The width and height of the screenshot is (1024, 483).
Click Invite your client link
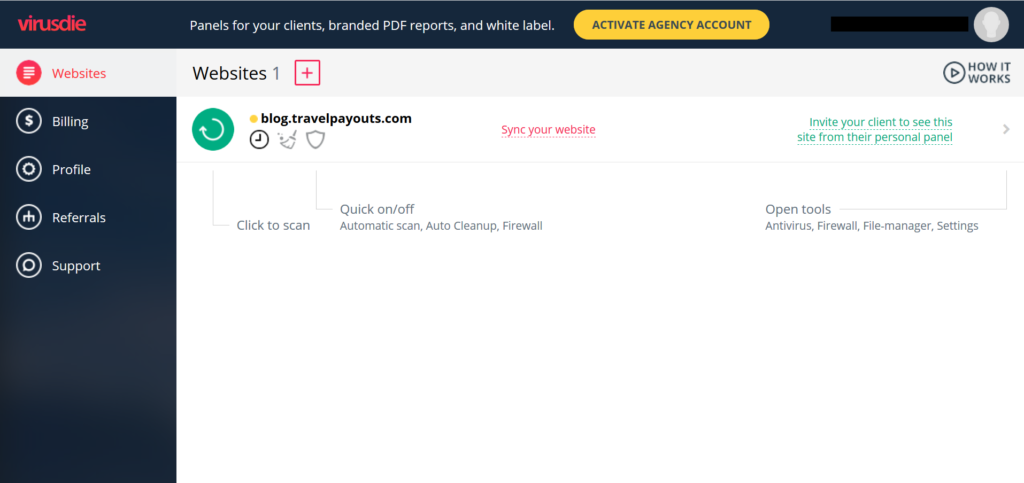coord(874,130)
